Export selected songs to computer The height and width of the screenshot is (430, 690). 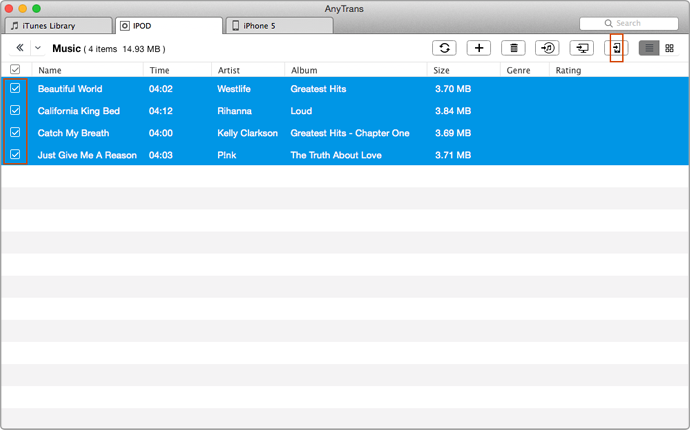582,48
